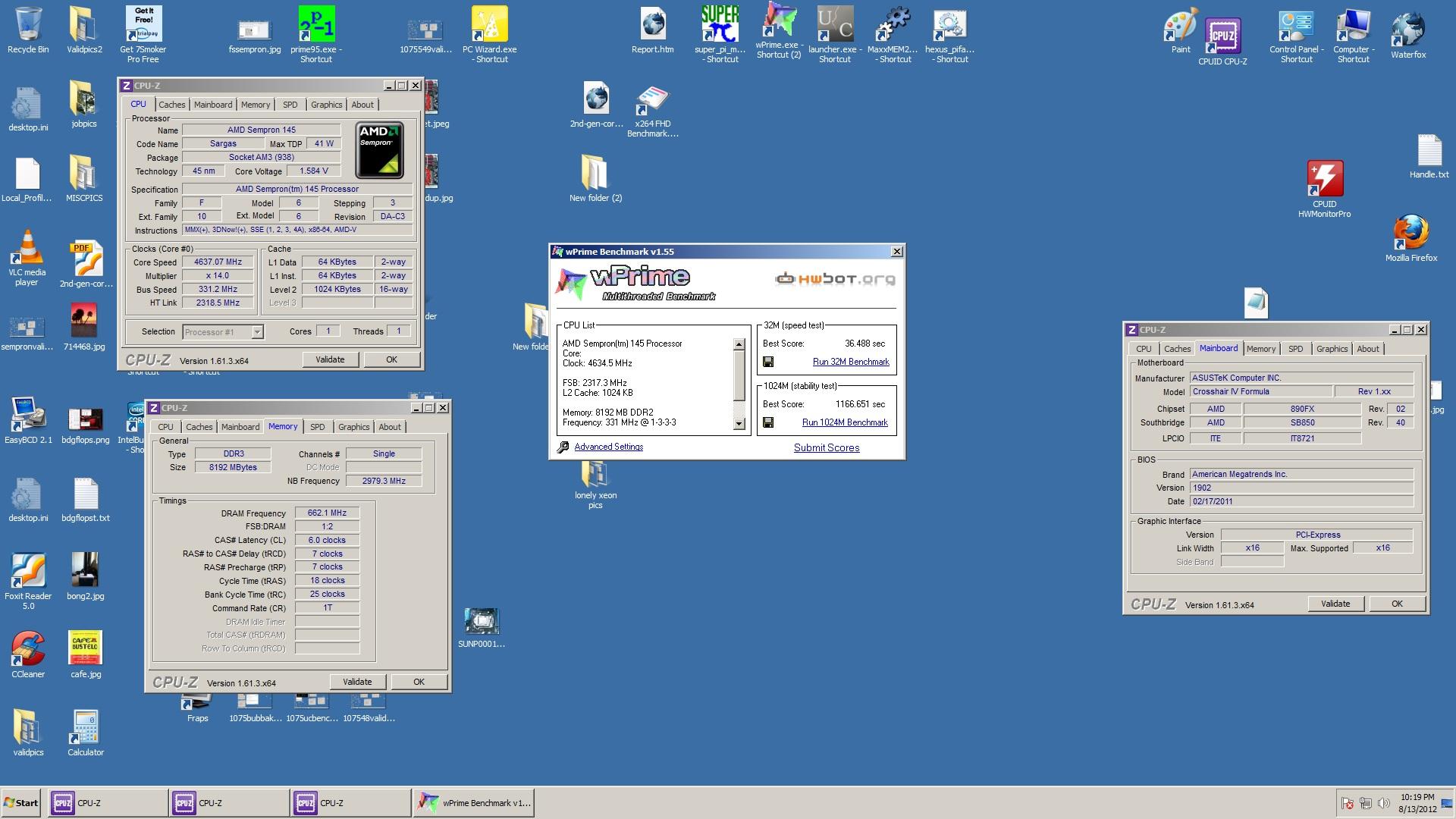Open lonely xeon pics folder
This screenshot has width=1456, height=819.
(x=595, y=485)
